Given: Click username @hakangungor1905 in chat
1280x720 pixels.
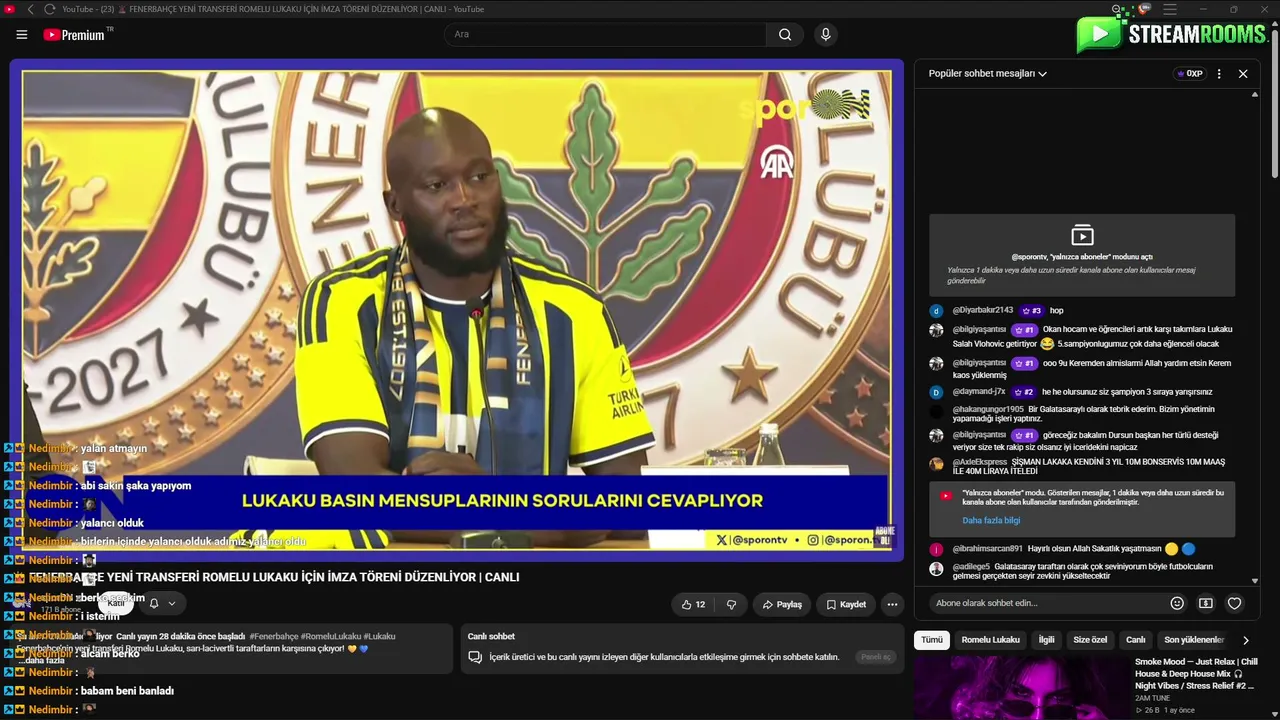Looking at the screenshot, I should coord(988,409).
